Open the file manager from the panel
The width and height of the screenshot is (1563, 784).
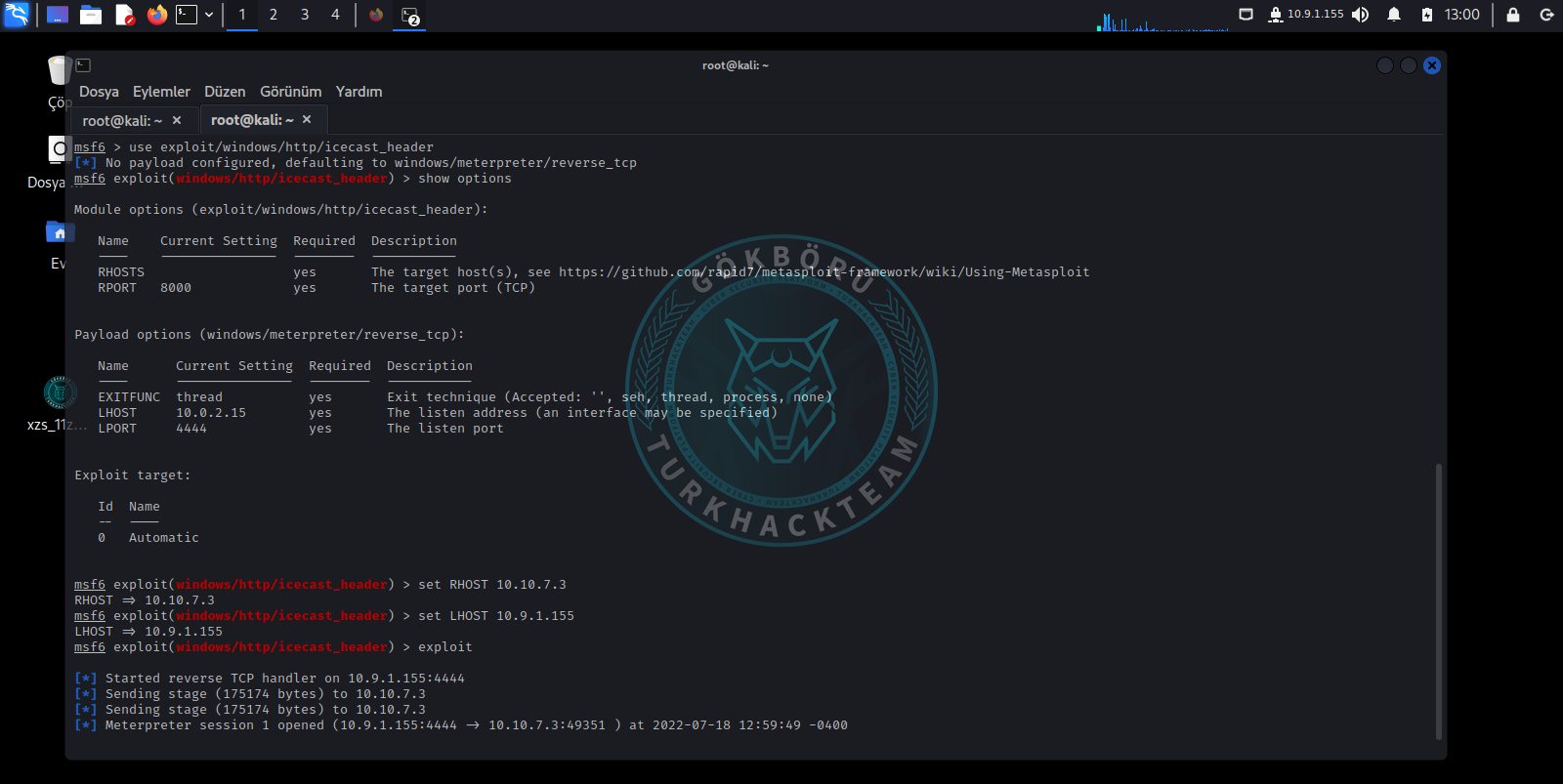tap(91, 15)
